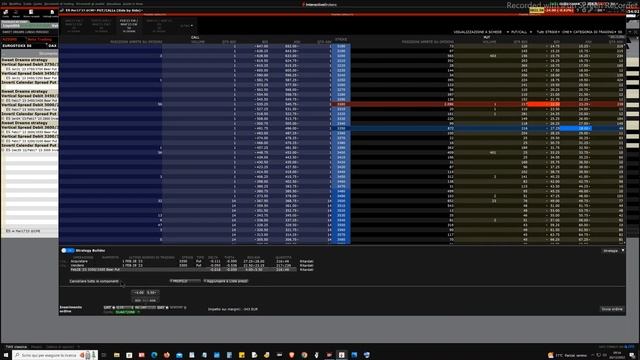The height and width of the screenshot is (360, 640).
Task: Select the blue highlighted put ask cell
Action: [x=575, y=128]
